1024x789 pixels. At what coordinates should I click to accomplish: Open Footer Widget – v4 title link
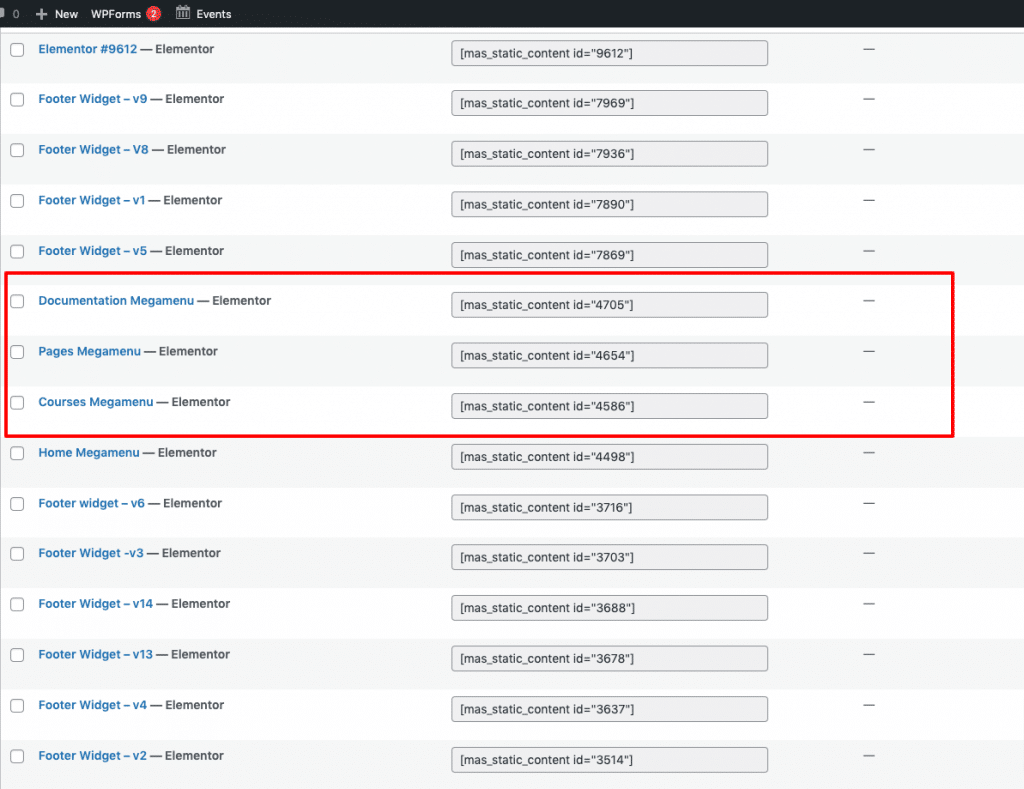(93, 705)
